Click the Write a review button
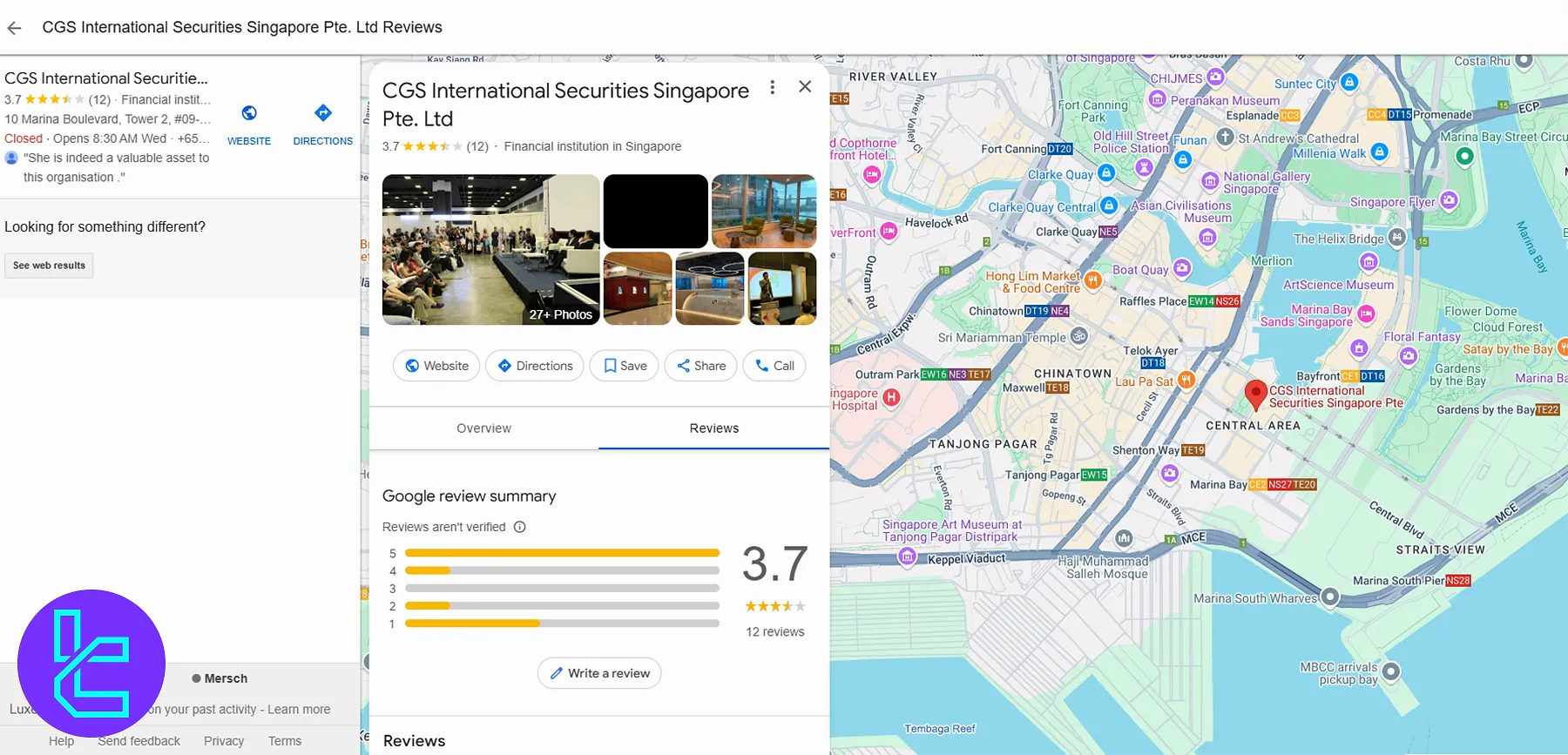This screenshot has width=1568, height=755. (599, 673)
